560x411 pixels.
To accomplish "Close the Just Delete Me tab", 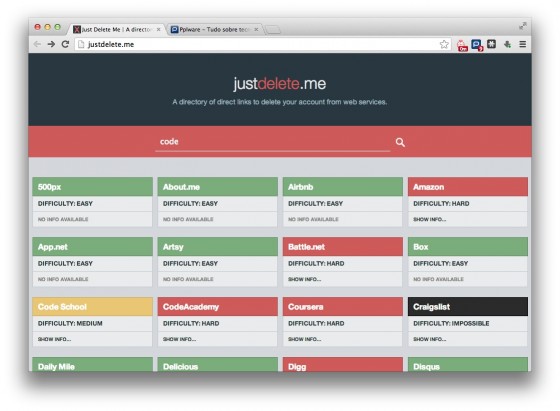I will pyautogui.click(x=159, y=29).
